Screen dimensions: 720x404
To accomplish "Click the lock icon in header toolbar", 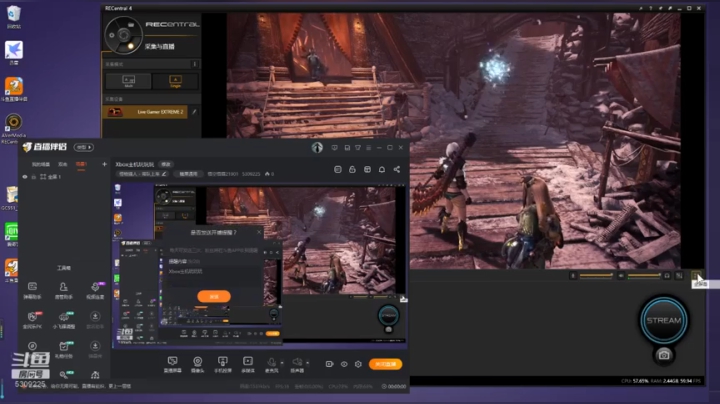I will (352, 169).
